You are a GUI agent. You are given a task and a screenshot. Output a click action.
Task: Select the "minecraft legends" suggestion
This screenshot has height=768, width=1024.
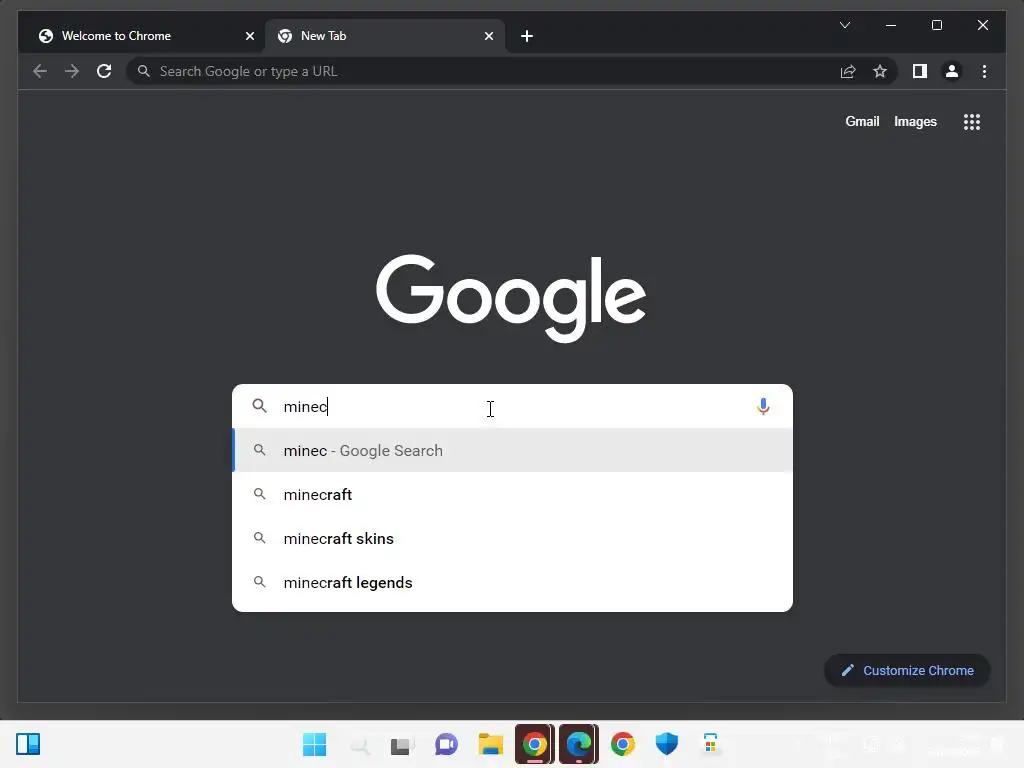(513, 582)
